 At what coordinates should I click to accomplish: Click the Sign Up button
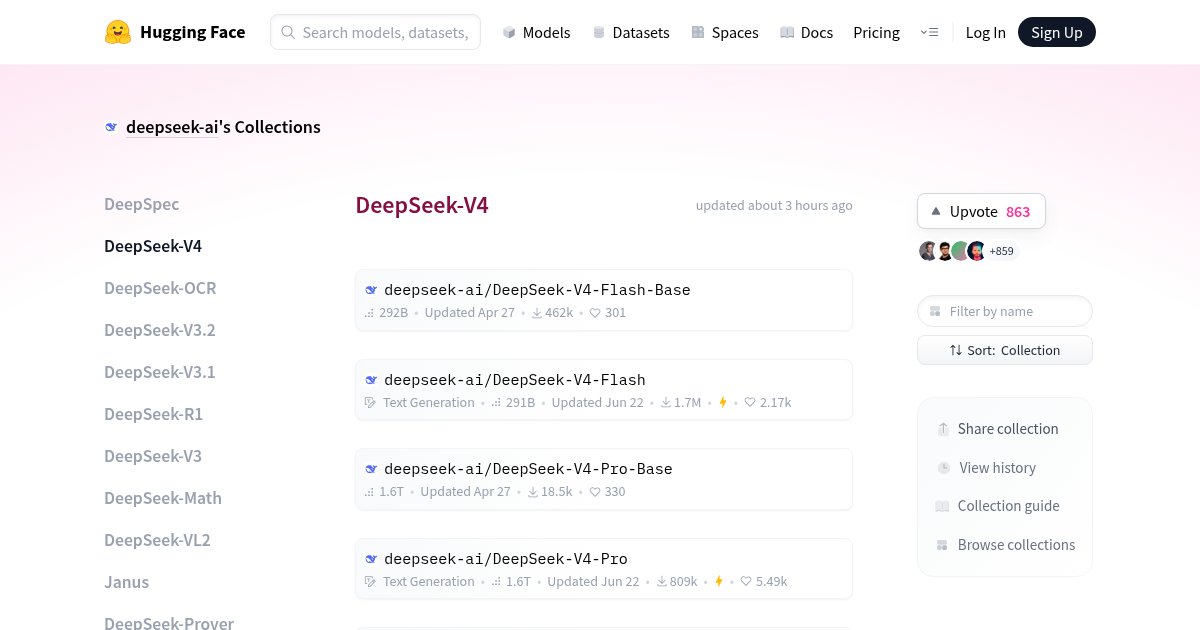(x=1057, y=32)
